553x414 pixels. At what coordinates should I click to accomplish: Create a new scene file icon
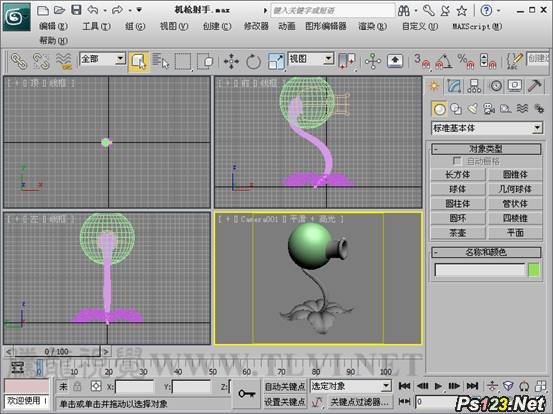pos(43,10)
